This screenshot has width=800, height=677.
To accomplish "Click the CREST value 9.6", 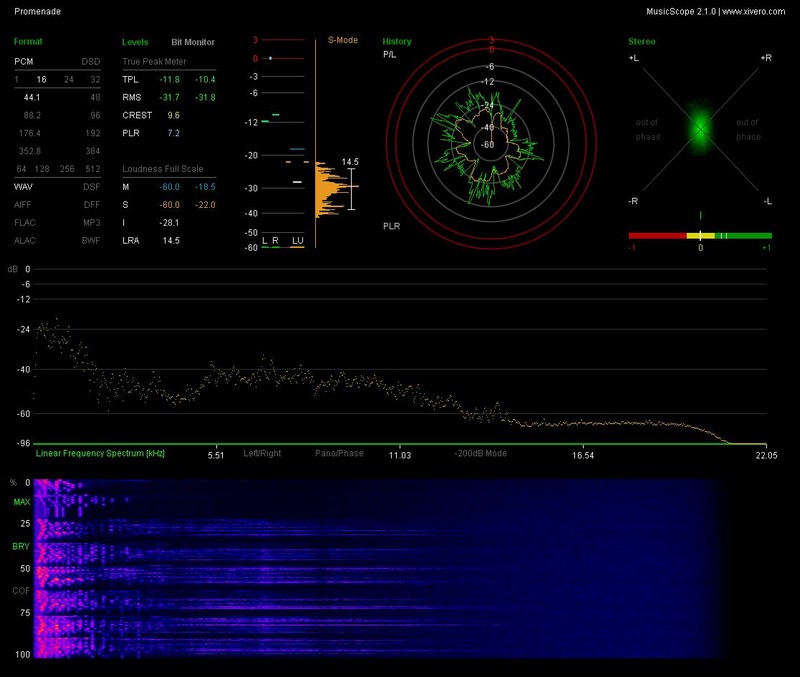I will 173,115.
